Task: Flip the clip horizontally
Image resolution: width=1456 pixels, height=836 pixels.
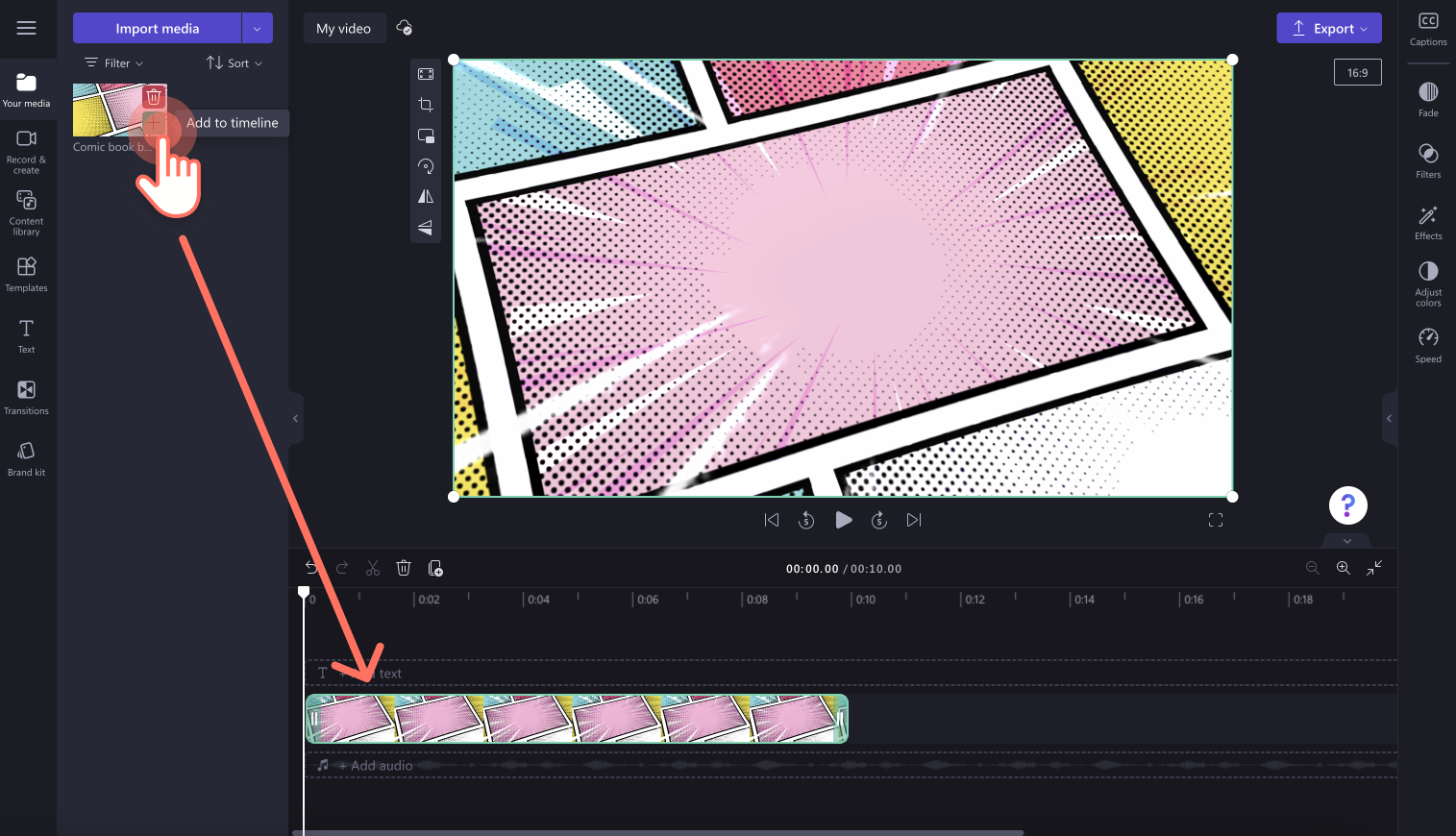Action: click(x=426, y=197)
